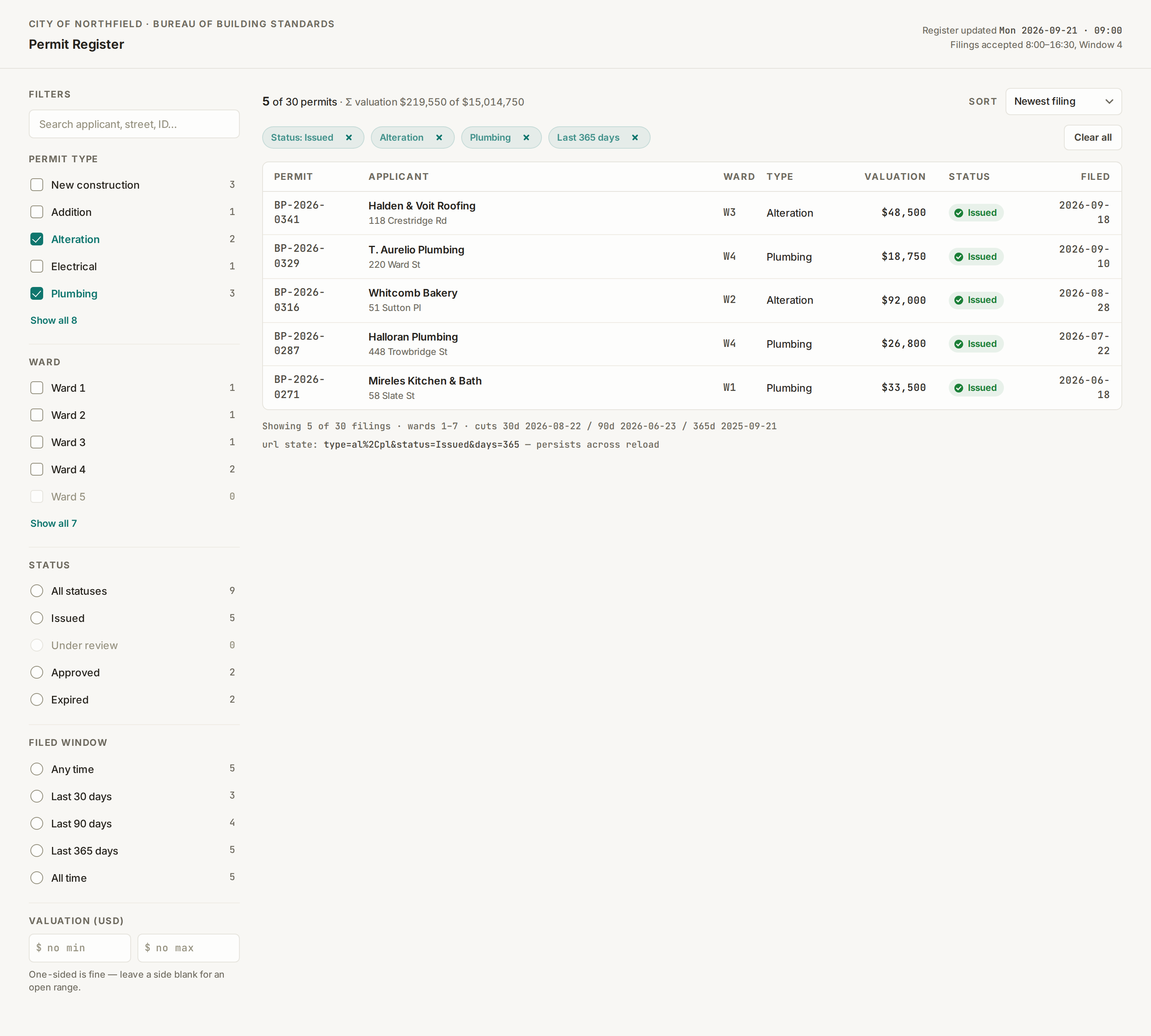
Task: Select the Expired status radio option
Action: (x=37, y=699)
